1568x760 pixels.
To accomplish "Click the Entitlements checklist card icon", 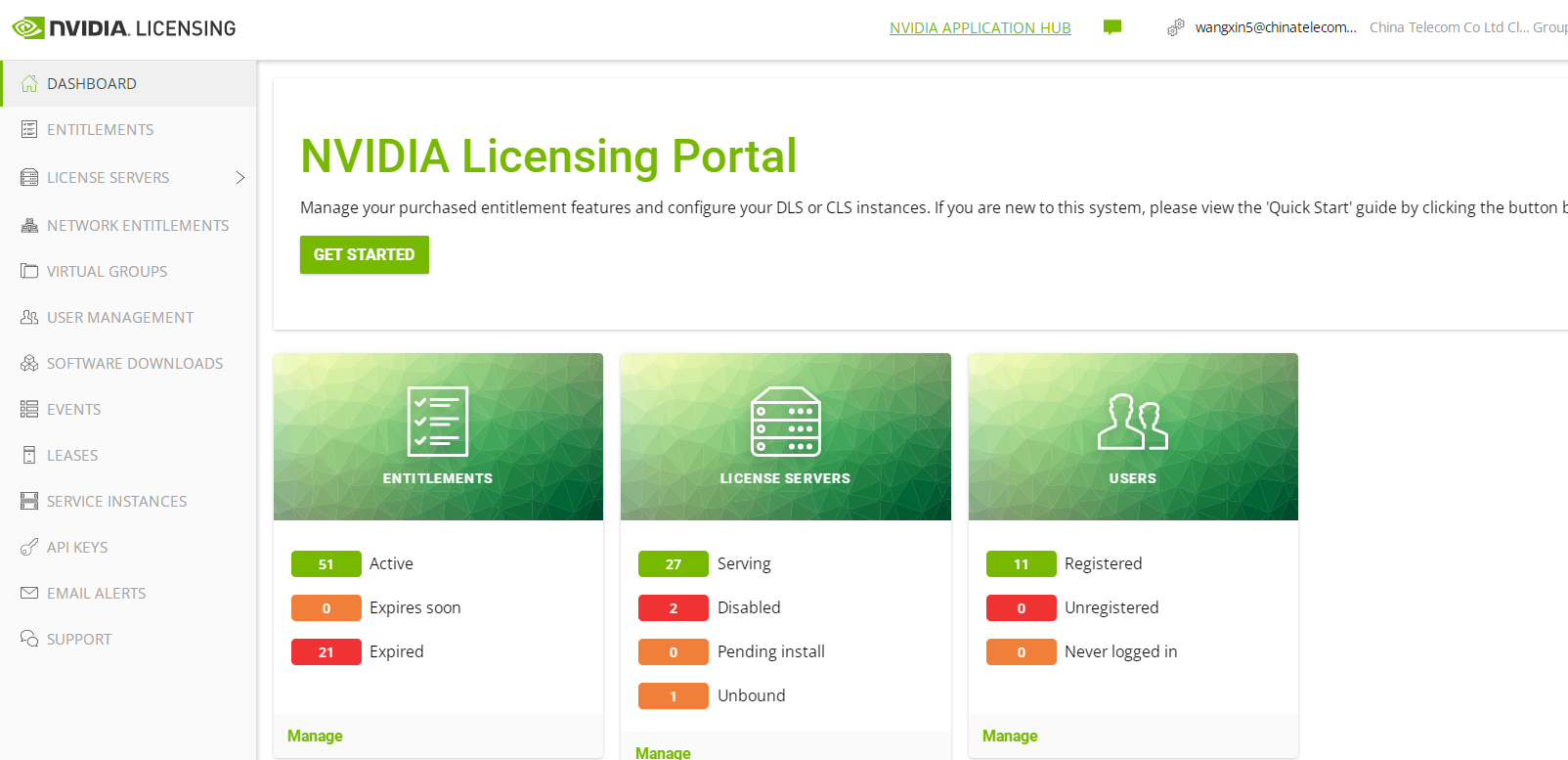I will point(437,422).
